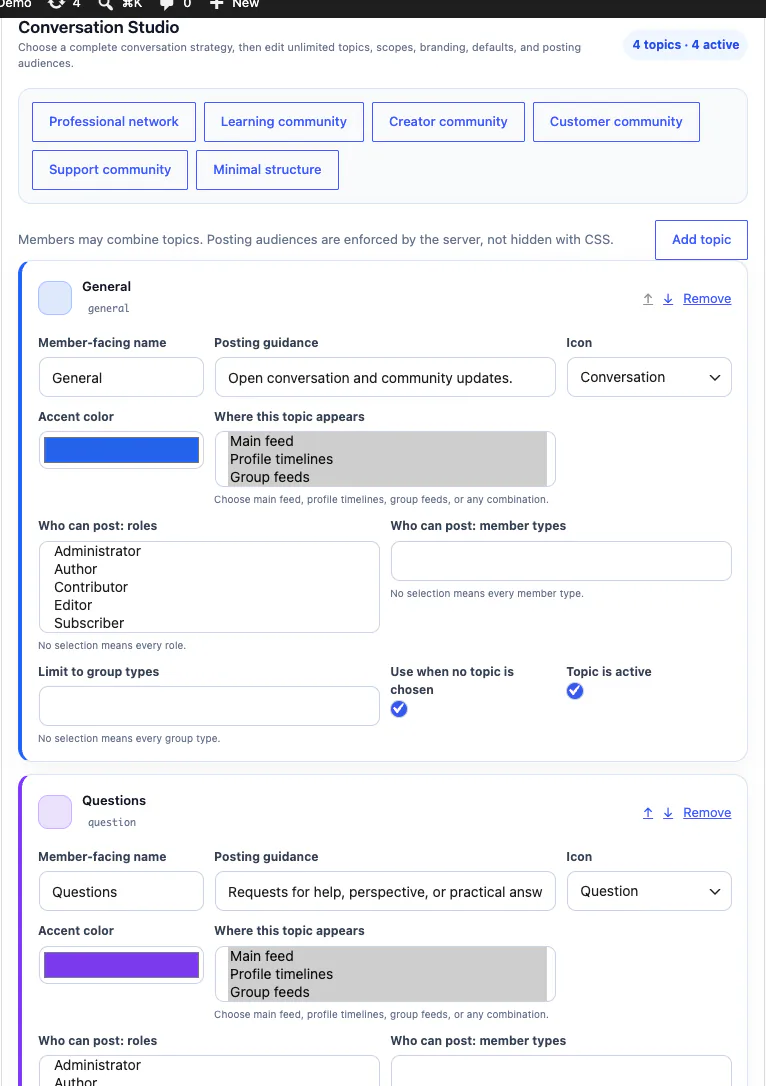Open the blue accent color picker

(121, 450)
